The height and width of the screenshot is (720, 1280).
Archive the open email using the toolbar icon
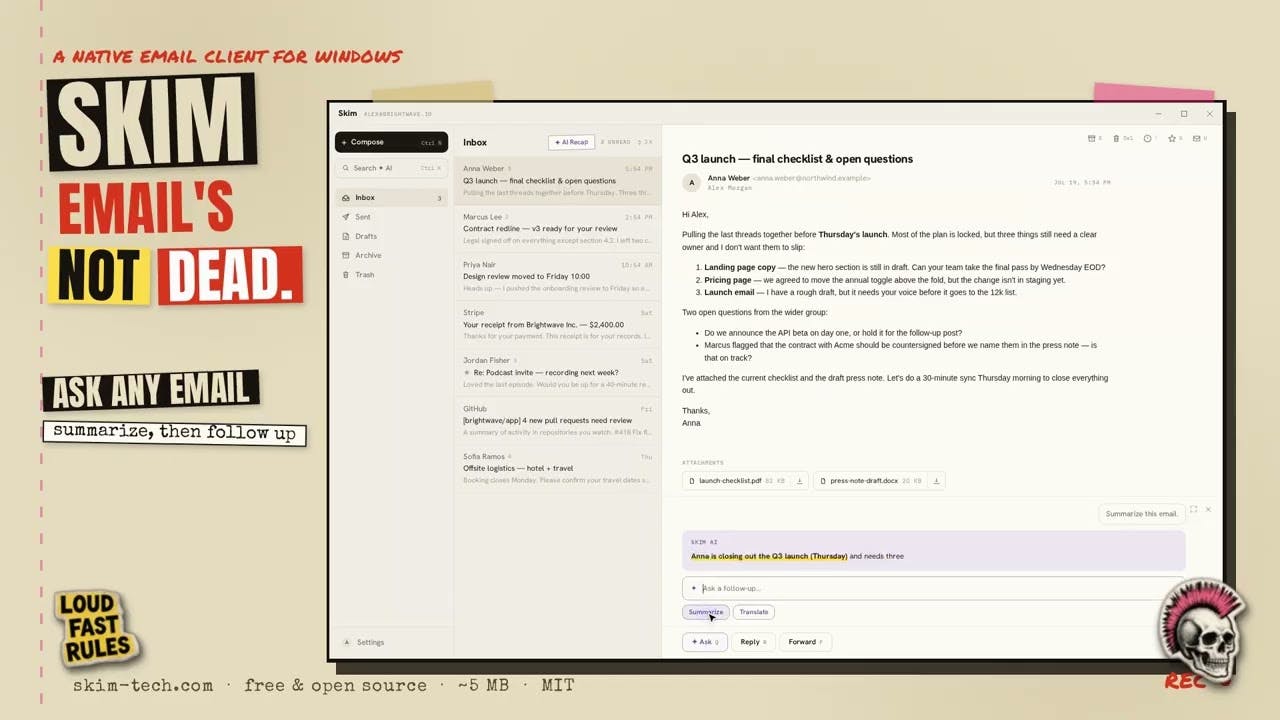[x=1094, y=138]
